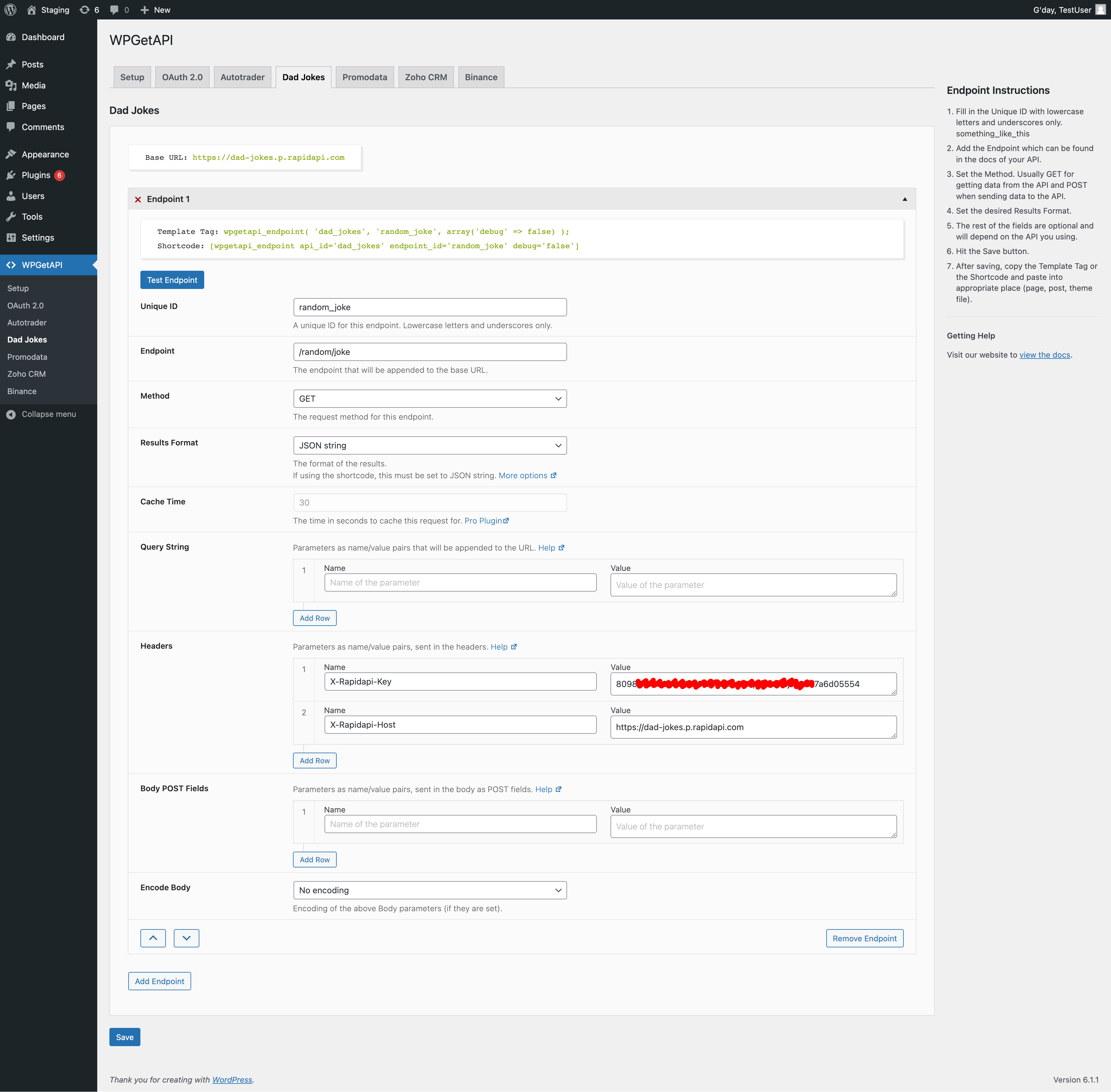Click the plus New icon in admin bar
The width and height of the screenshot is (1111, 1092).
(x=145, y=10)
